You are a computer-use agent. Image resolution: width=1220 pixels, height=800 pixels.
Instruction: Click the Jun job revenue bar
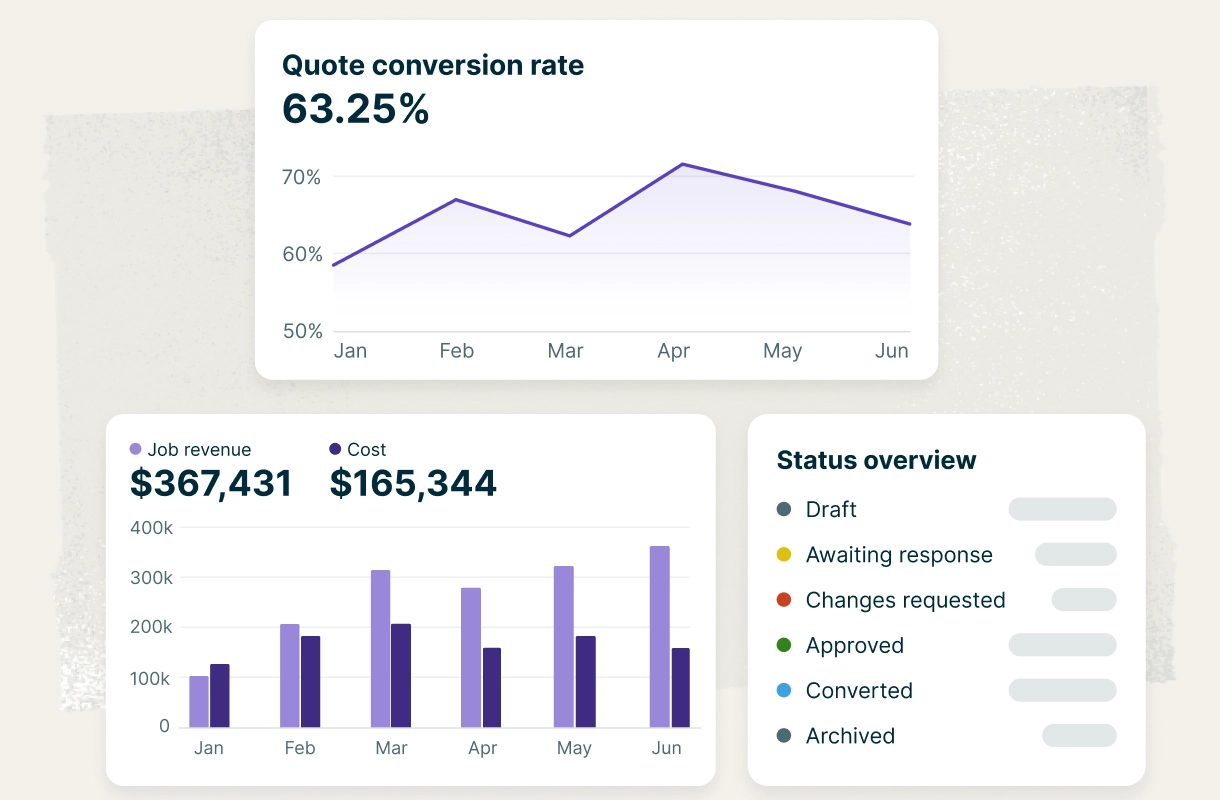click(659, 636)
